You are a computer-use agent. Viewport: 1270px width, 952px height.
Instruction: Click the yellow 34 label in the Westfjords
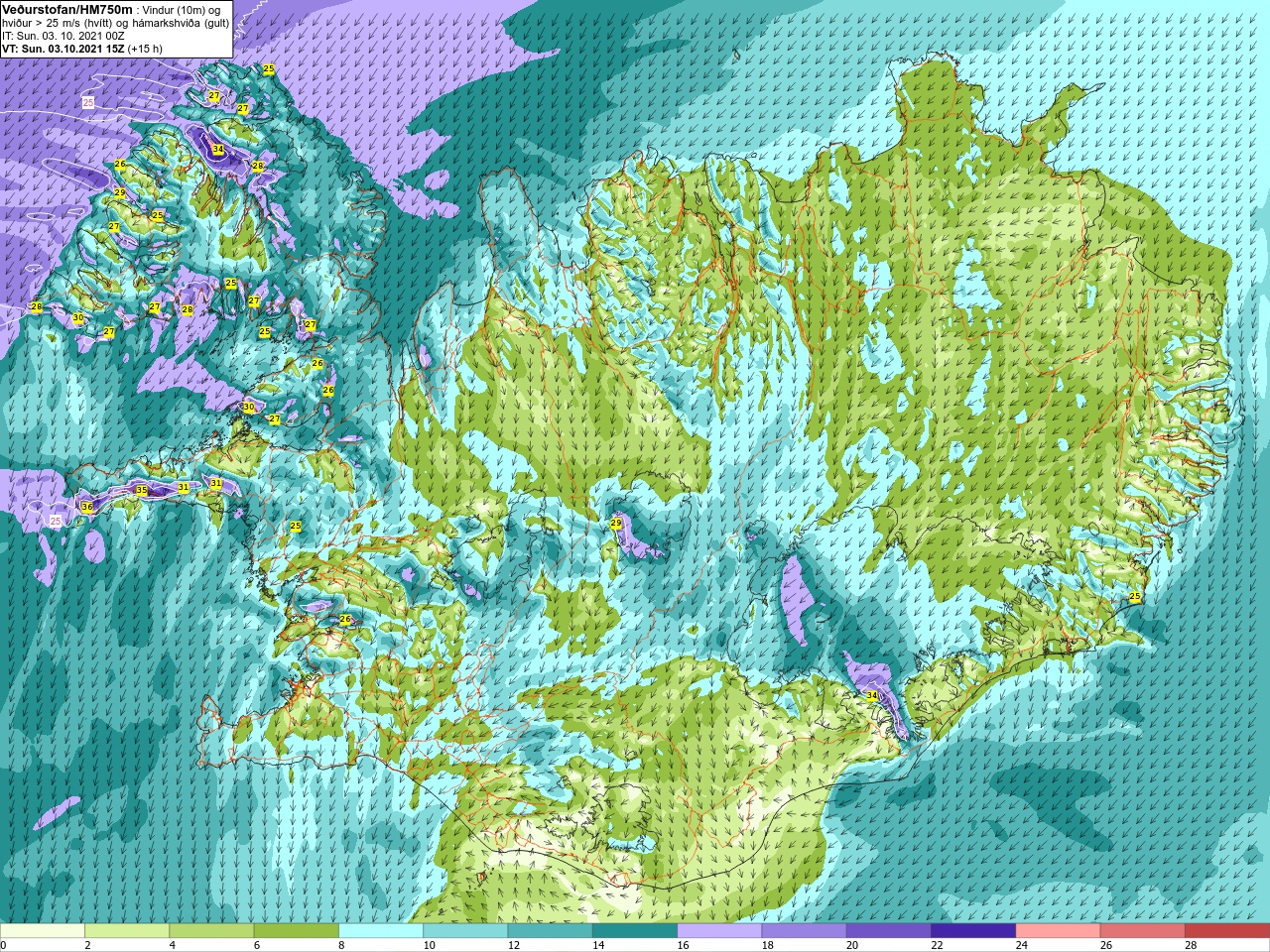[218, 150]
